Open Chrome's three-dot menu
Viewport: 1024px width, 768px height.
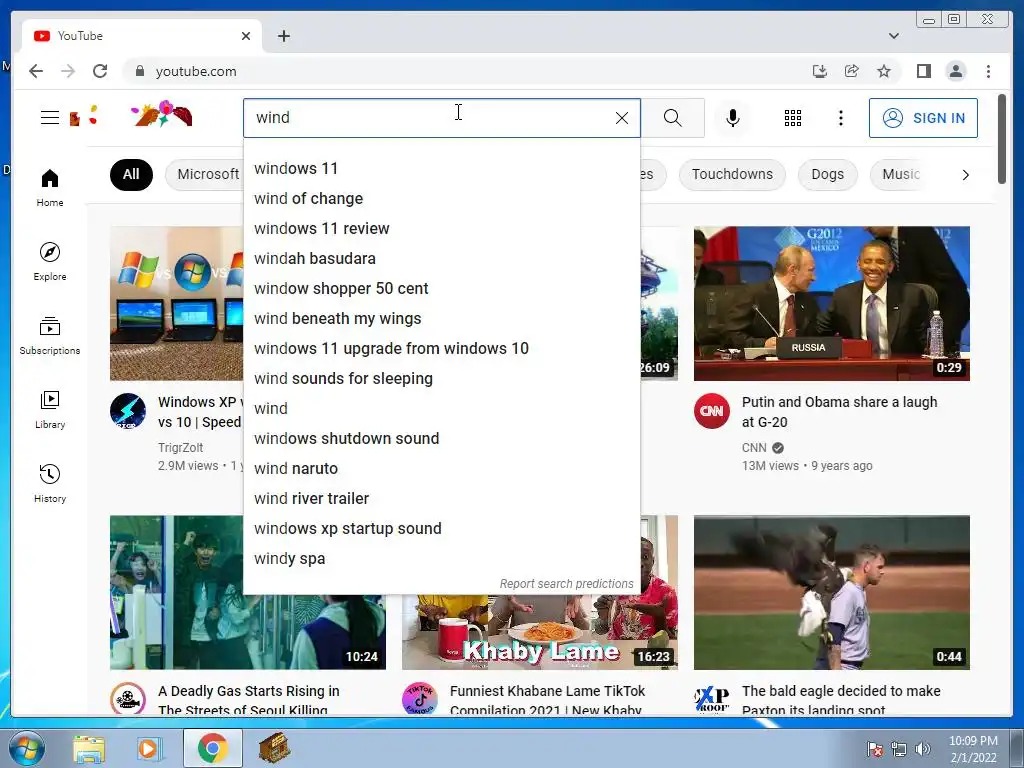[x=988, y=71]
